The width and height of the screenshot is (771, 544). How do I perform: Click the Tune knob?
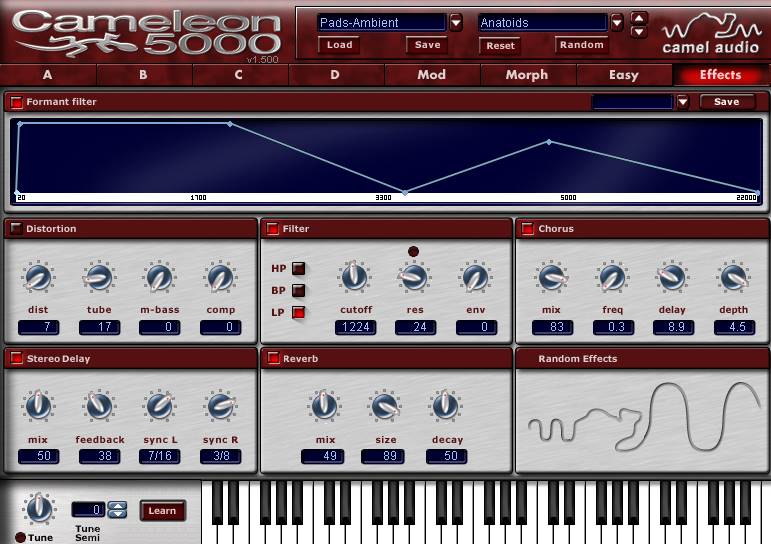click(39, 509)
